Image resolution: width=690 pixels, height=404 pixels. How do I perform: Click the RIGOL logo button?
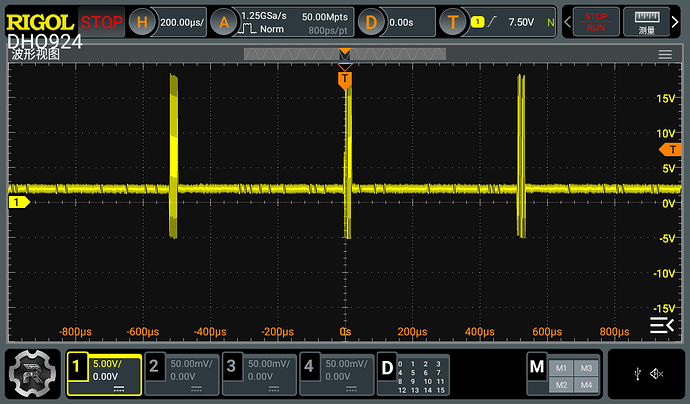(x=40, y=22)
